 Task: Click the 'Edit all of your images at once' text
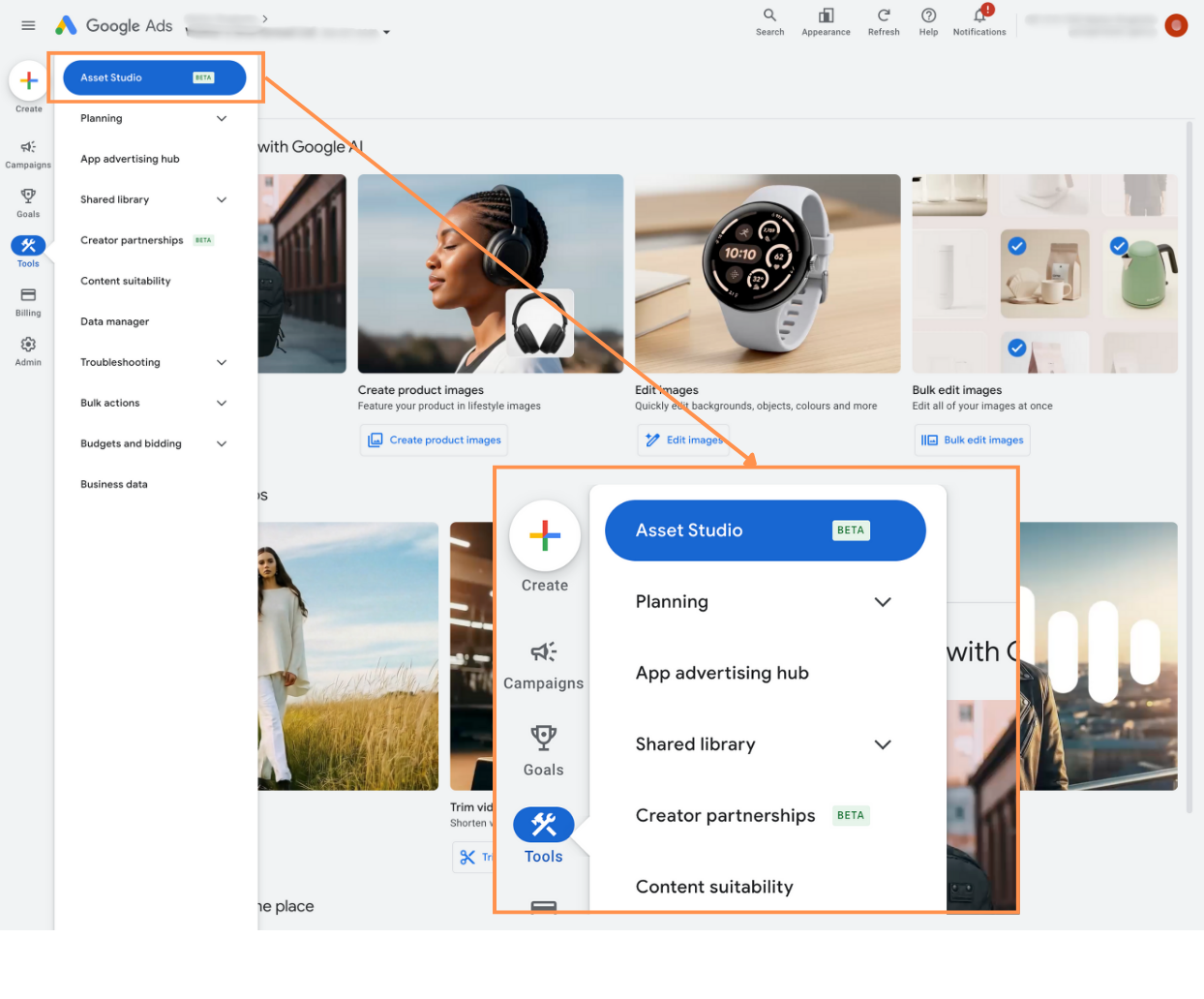[x=982, y=406]
